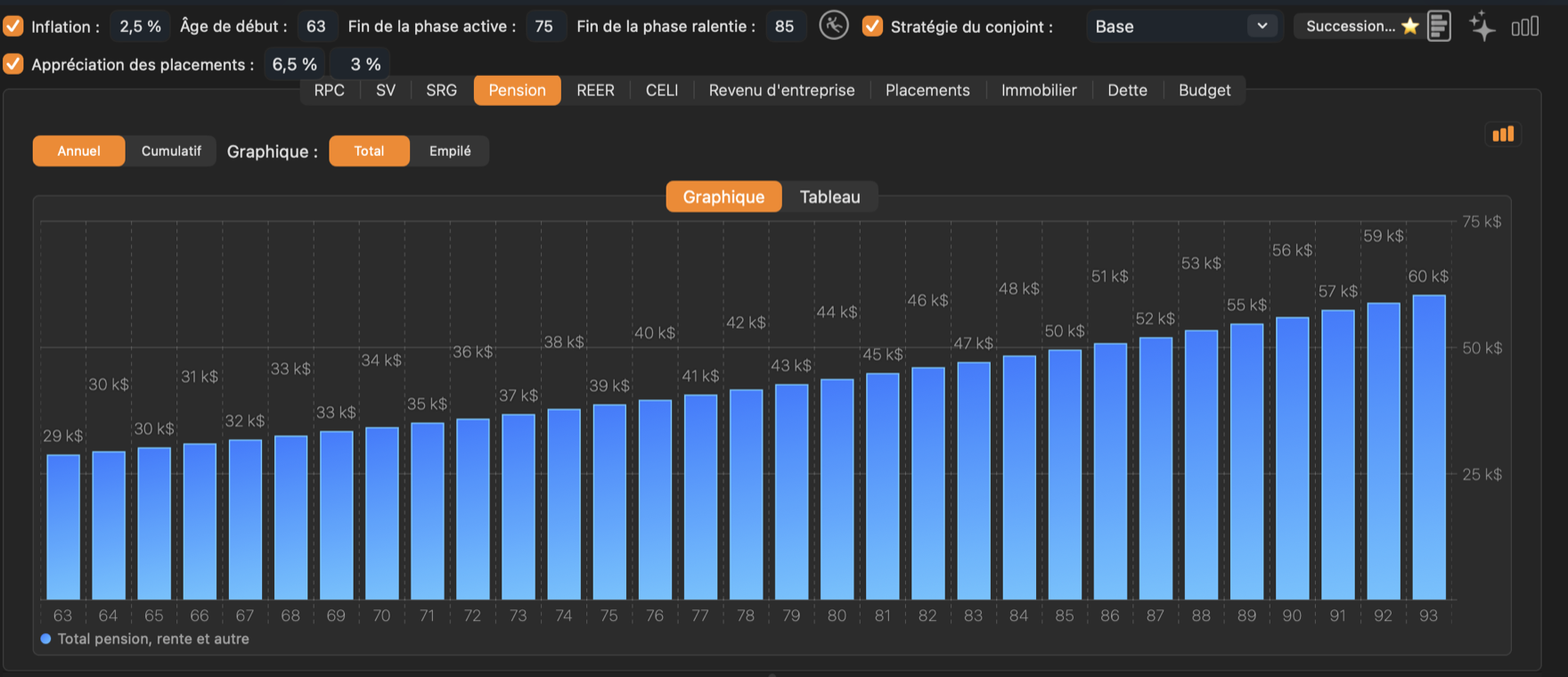The width and height of the screenshot is (1568, 677).
Task: Click the bar for age 90
Action: pyautogui.click(x=1293, y=458)
